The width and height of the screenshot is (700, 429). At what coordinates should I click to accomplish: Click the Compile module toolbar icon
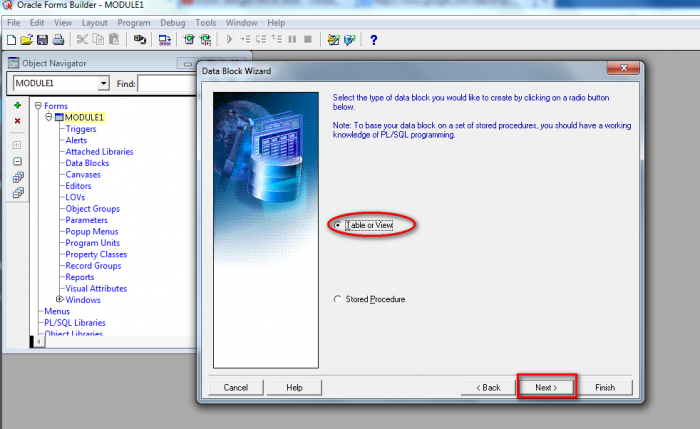click(x=165, y=40)
